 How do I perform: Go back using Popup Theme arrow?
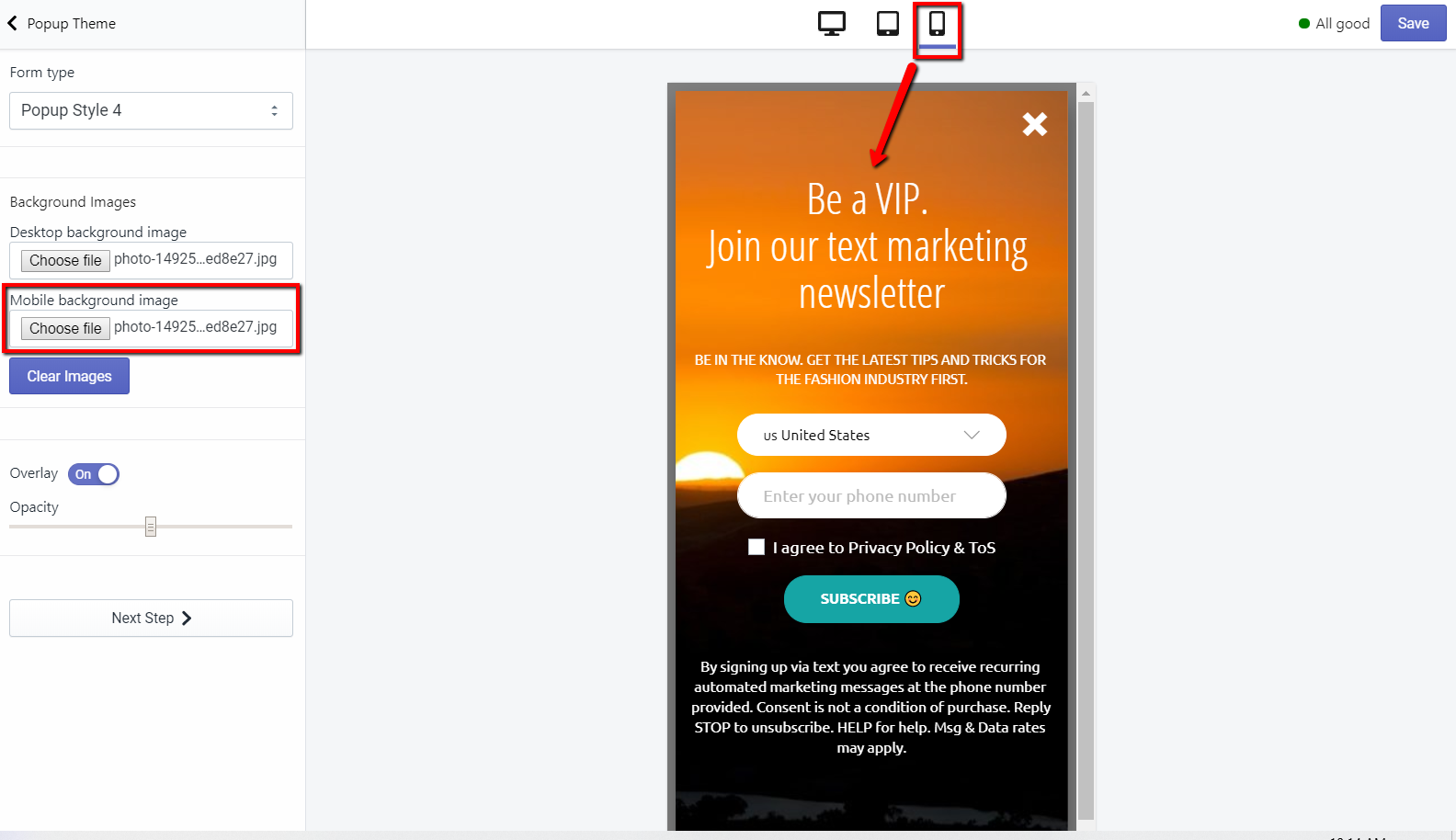tap(13, 23)
